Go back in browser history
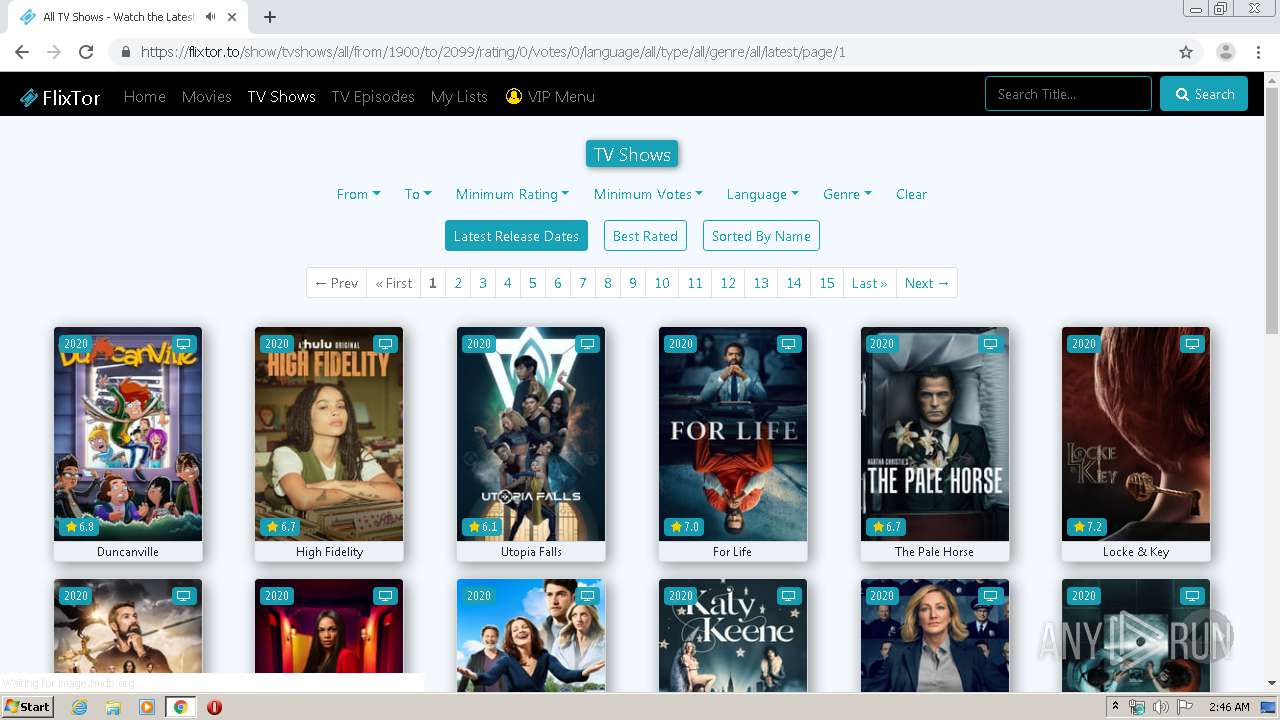 [22, 52]
